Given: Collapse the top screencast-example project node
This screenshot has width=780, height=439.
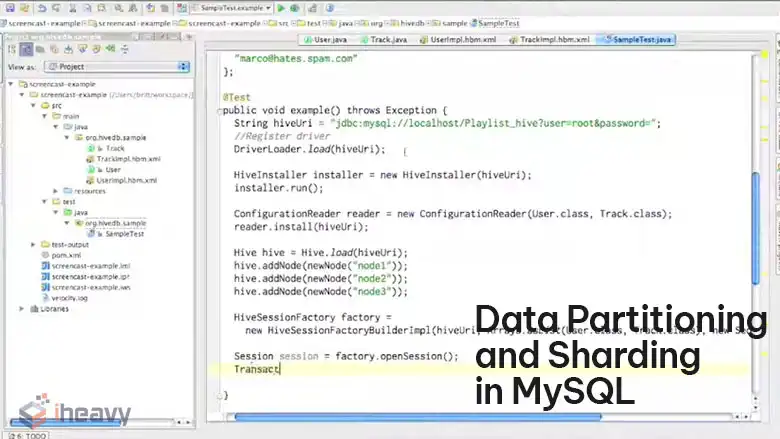Looking at the screenshot, I should 10,84.
